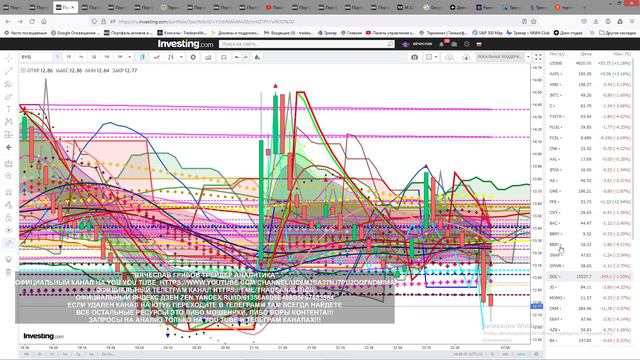The height and width of the screenshot is (360, 640).
Task: Open the time interval dropdown arrow
Action: 129,57
